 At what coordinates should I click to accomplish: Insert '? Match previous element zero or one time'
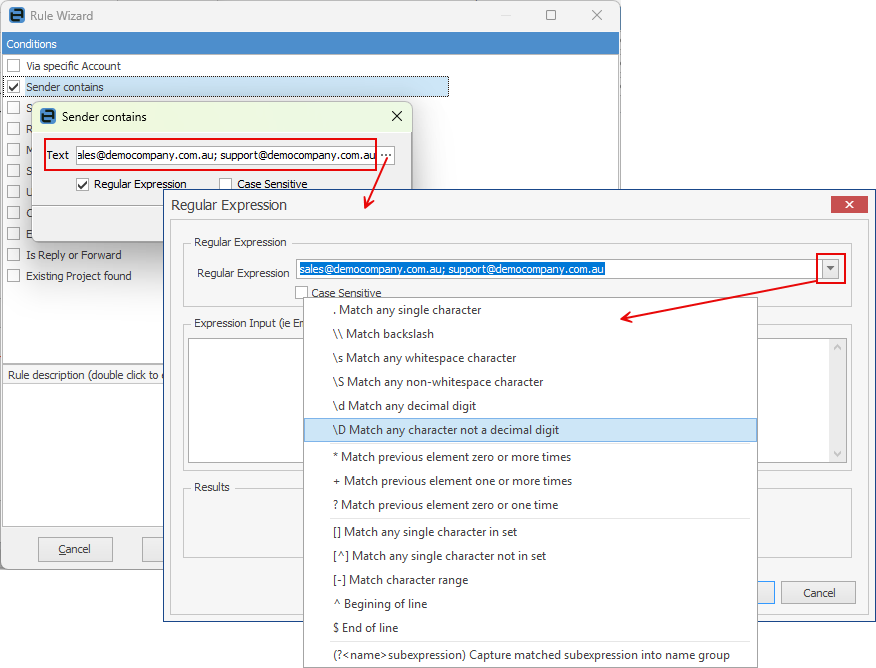pos(530,505)
